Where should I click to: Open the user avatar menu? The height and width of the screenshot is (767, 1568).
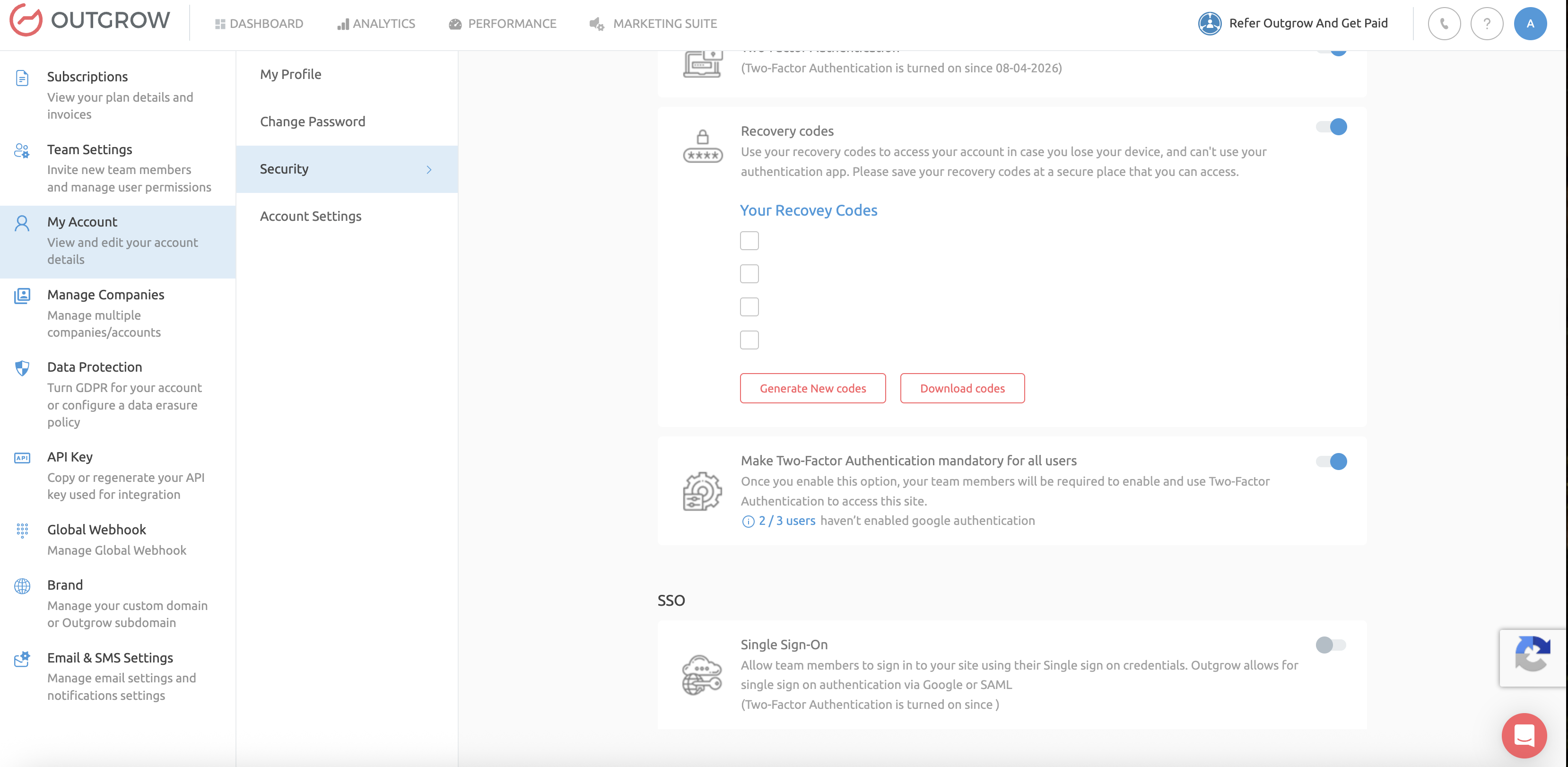(x=1530, y=24)
